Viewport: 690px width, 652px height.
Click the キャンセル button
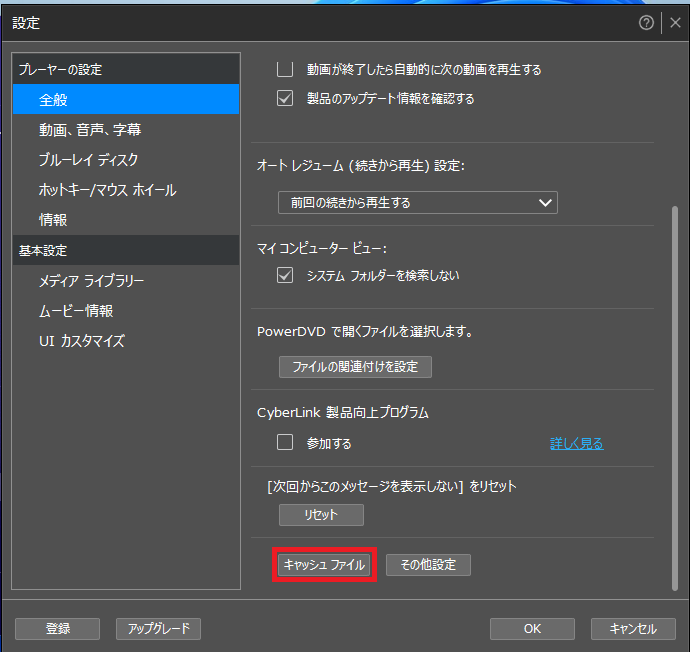coord(633,629)
